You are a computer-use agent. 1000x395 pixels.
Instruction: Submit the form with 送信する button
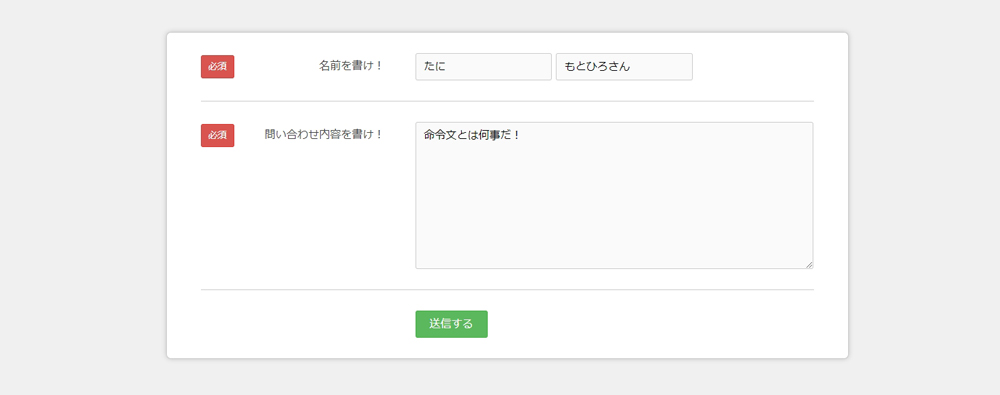click(x=452, y=324)
